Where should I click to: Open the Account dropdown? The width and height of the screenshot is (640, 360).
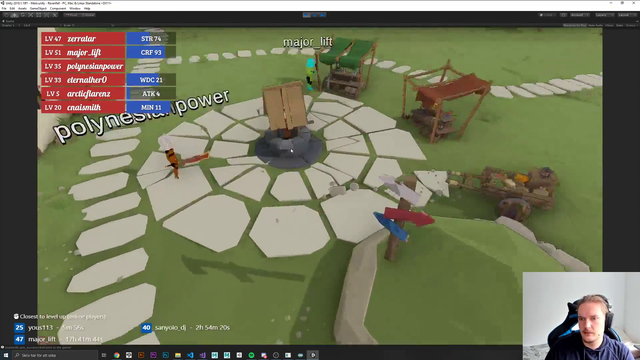coord(580,15)
